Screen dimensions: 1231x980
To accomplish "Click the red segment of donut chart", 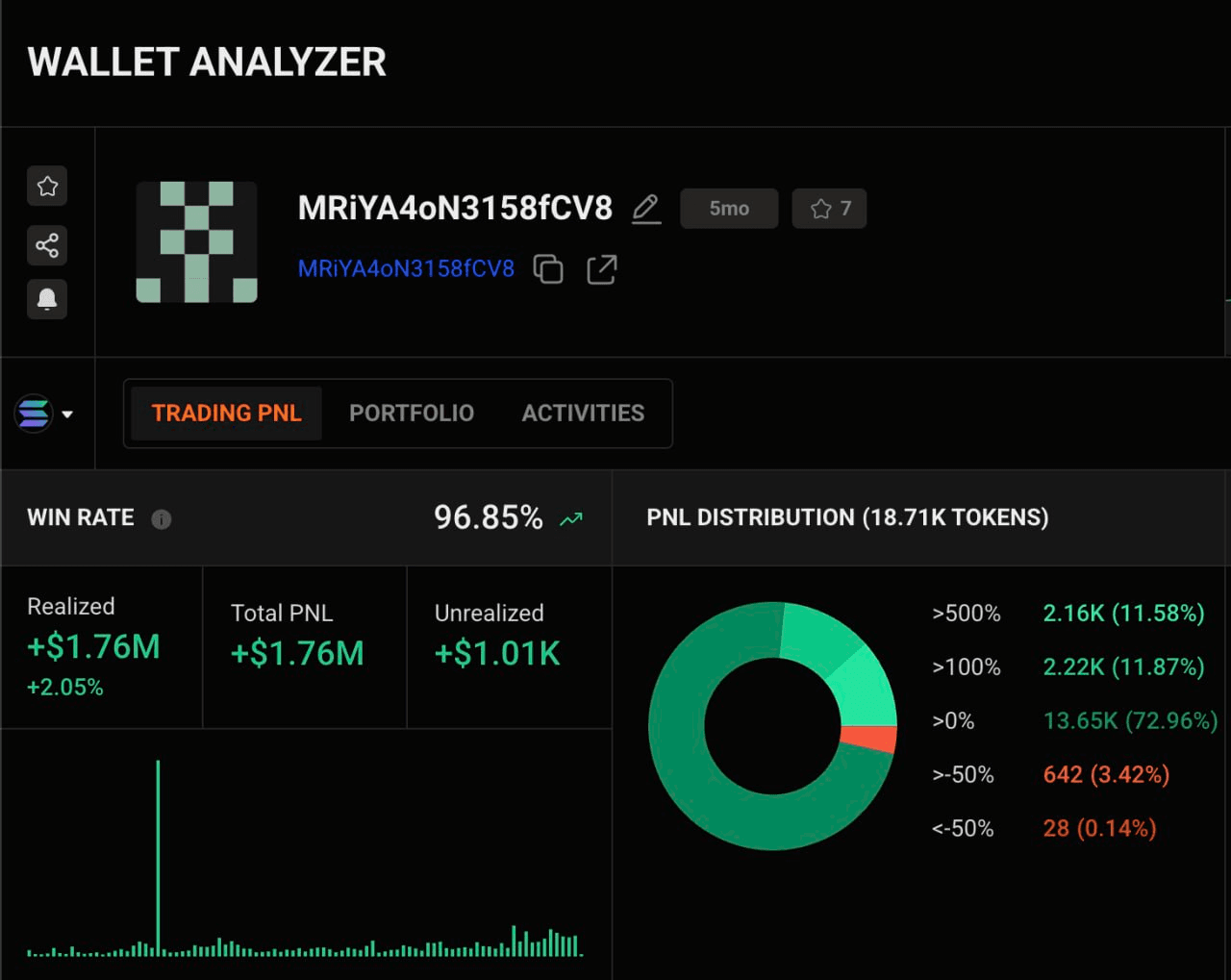I will (869, 738).
